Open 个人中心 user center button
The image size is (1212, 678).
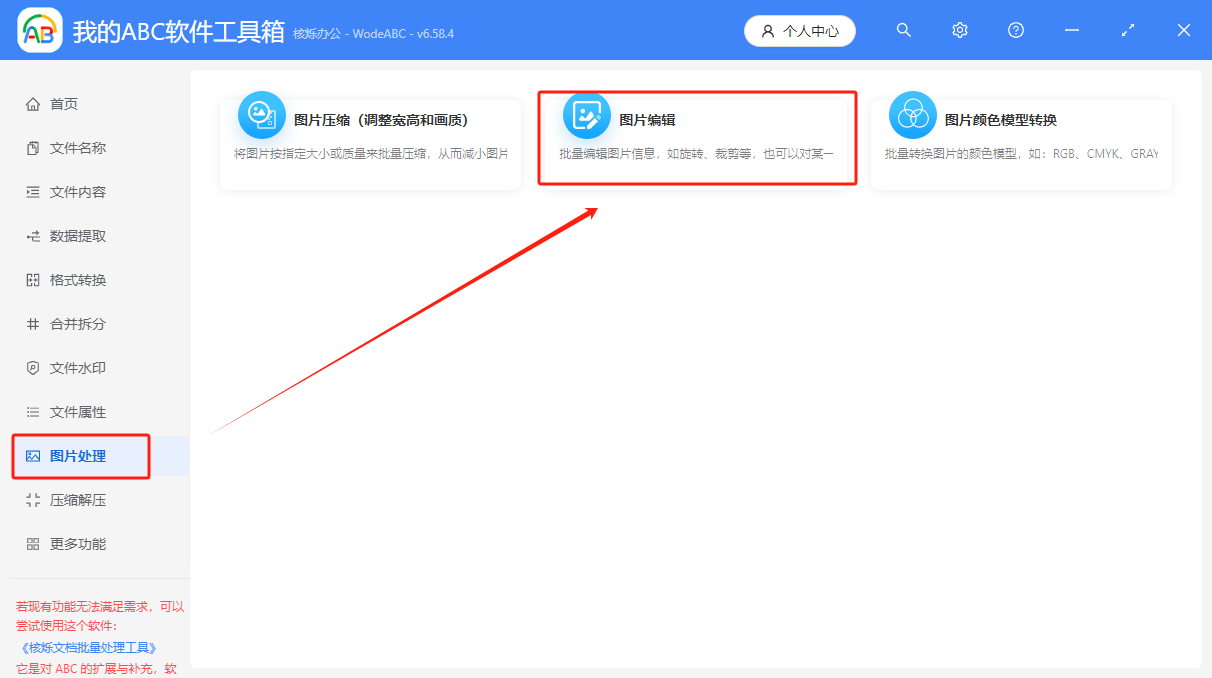click(x=800, y=31)
